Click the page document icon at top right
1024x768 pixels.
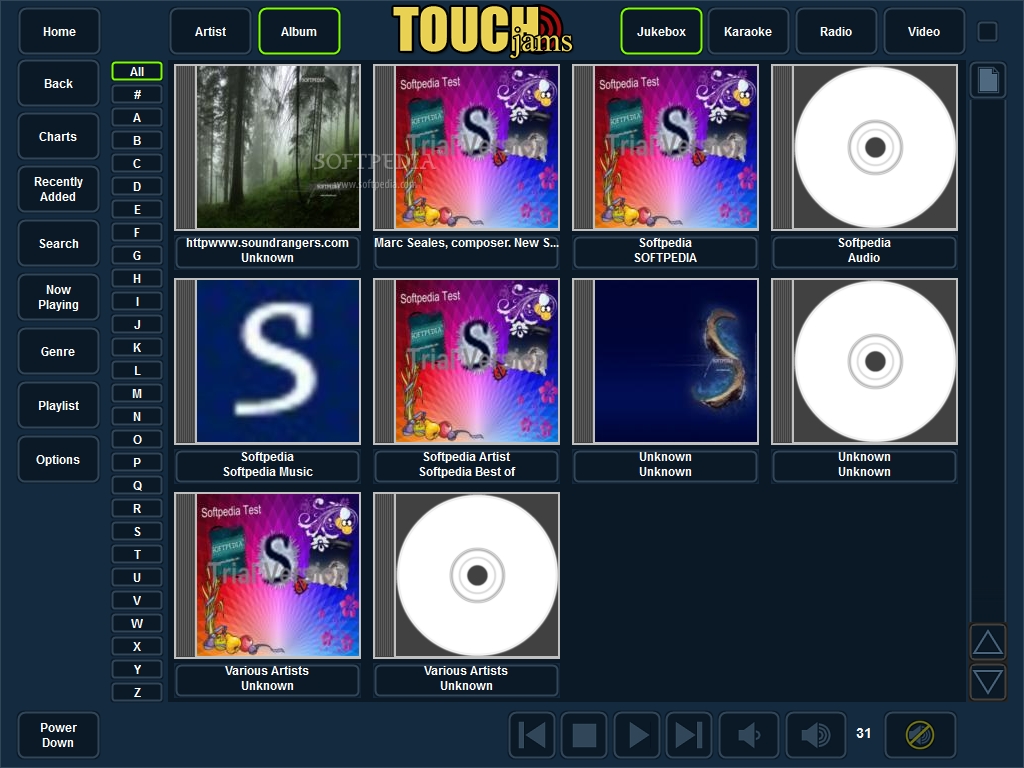click(987, 80)
